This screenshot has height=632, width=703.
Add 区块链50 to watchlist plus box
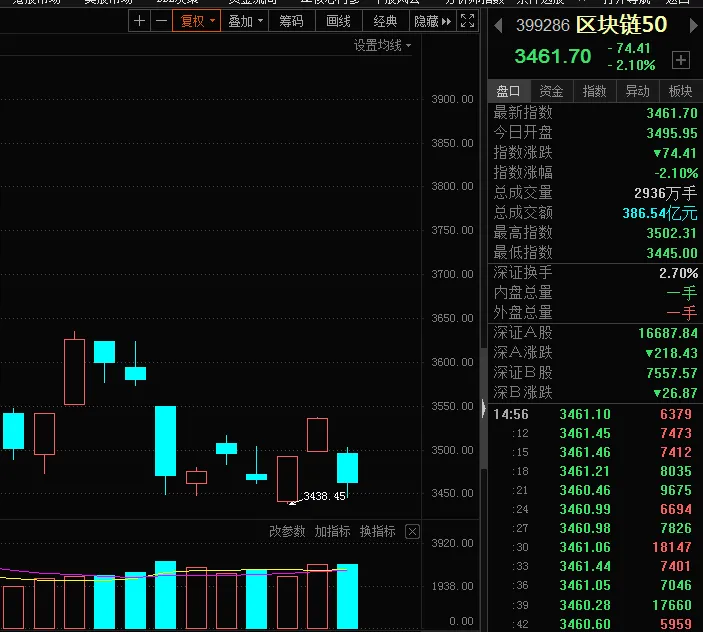pos(681,60)
